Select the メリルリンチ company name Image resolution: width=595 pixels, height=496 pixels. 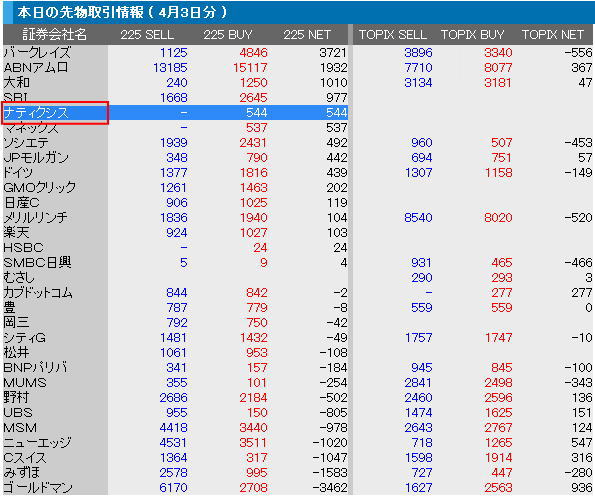click(x=36, y=217)
